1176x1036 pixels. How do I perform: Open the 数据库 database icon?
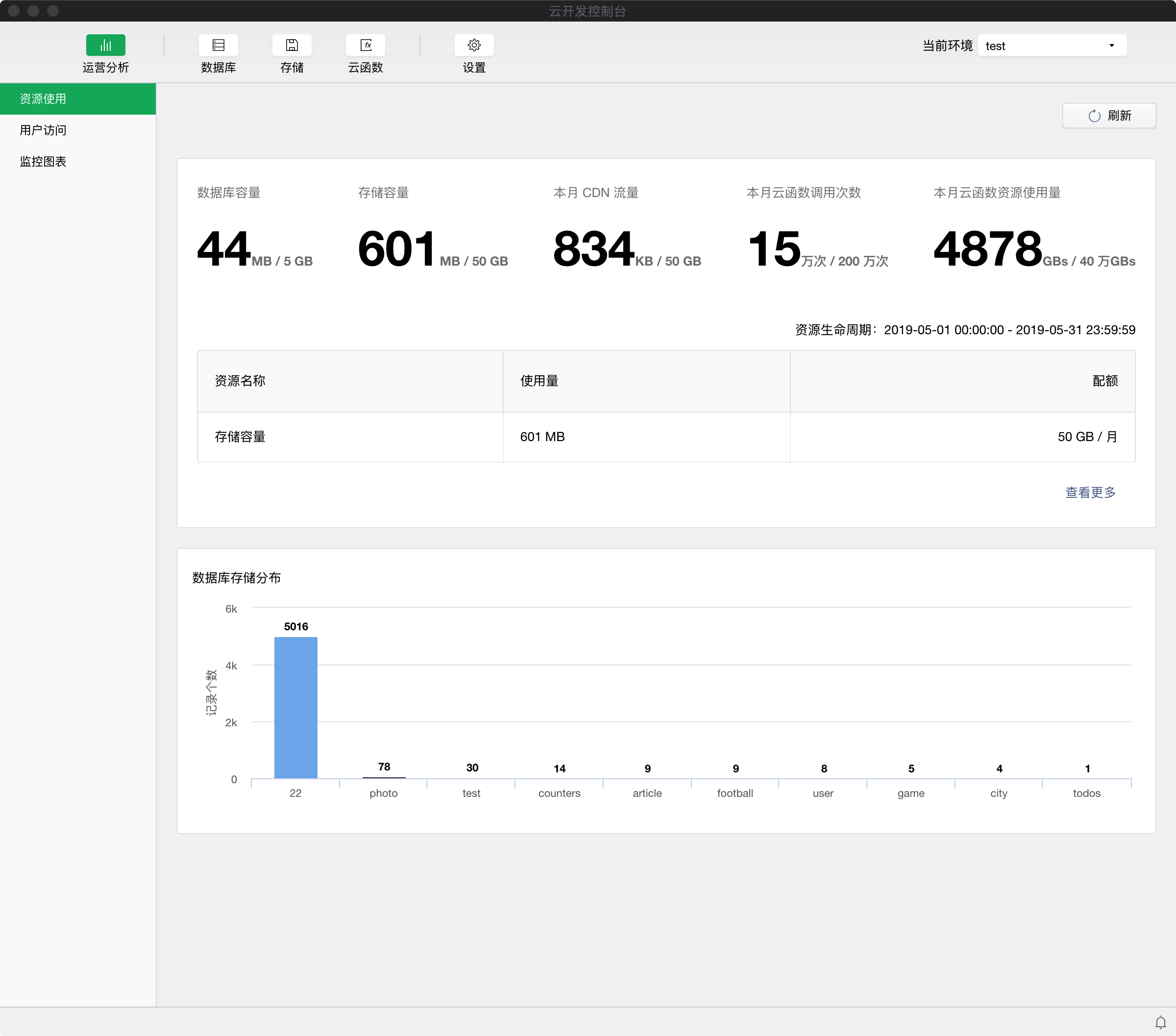coord(218,45)
